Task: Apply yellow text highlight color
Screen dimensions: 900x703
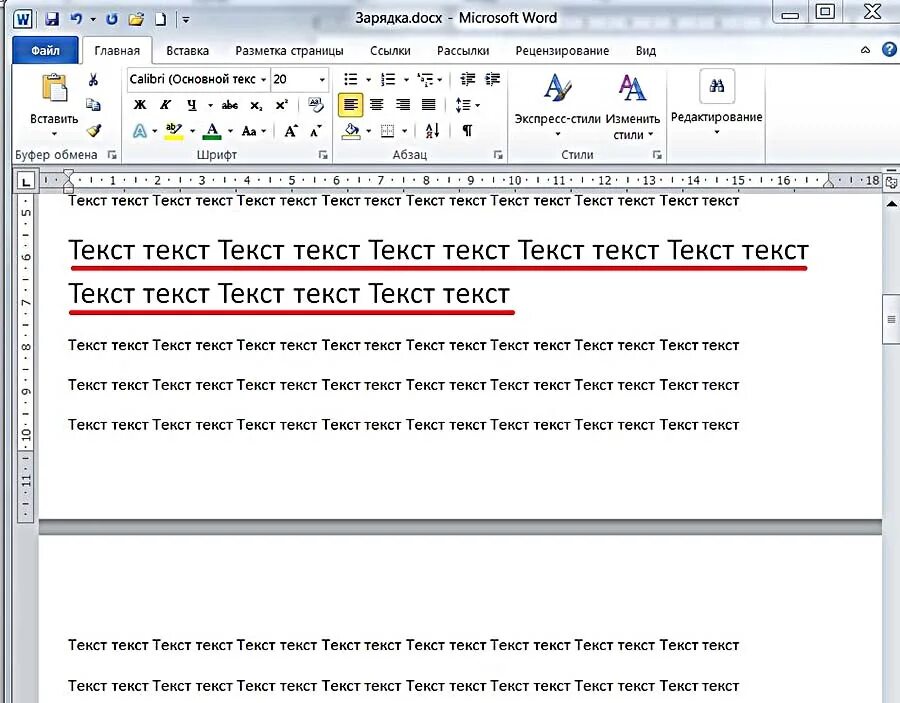Action: tap(173, 131)
